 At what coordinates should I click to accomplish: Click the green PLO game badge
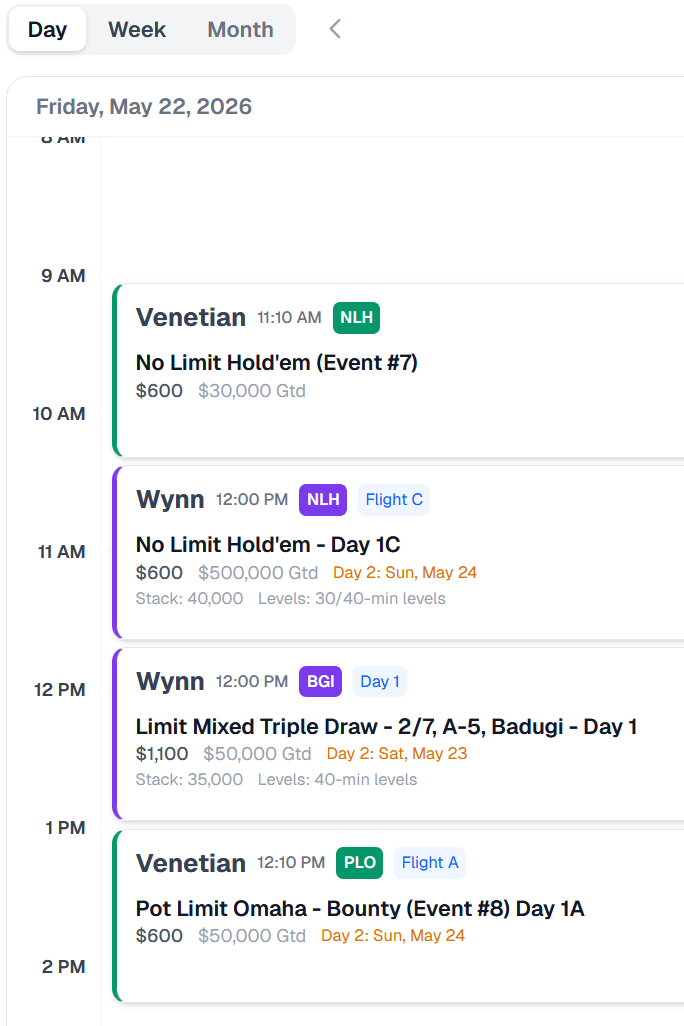click(359, 863)
